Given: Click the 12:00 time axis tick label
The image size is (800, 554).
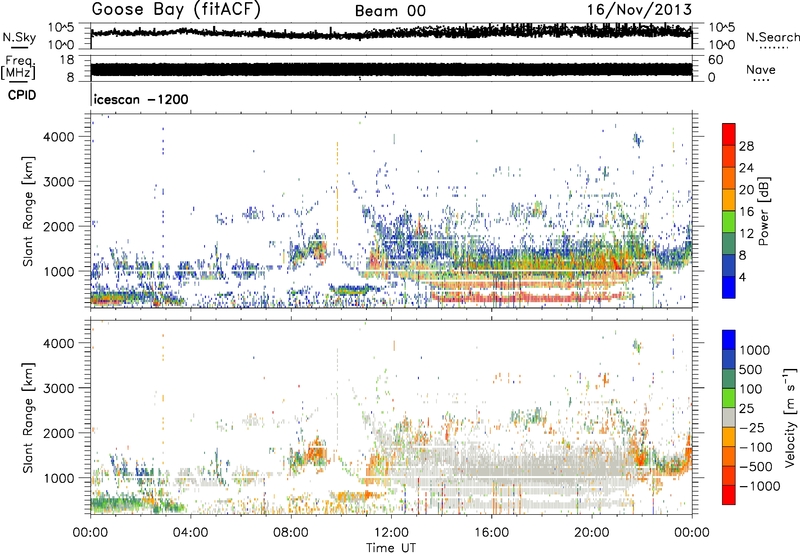Looking at the screenshot, I should tap(391, 533).
